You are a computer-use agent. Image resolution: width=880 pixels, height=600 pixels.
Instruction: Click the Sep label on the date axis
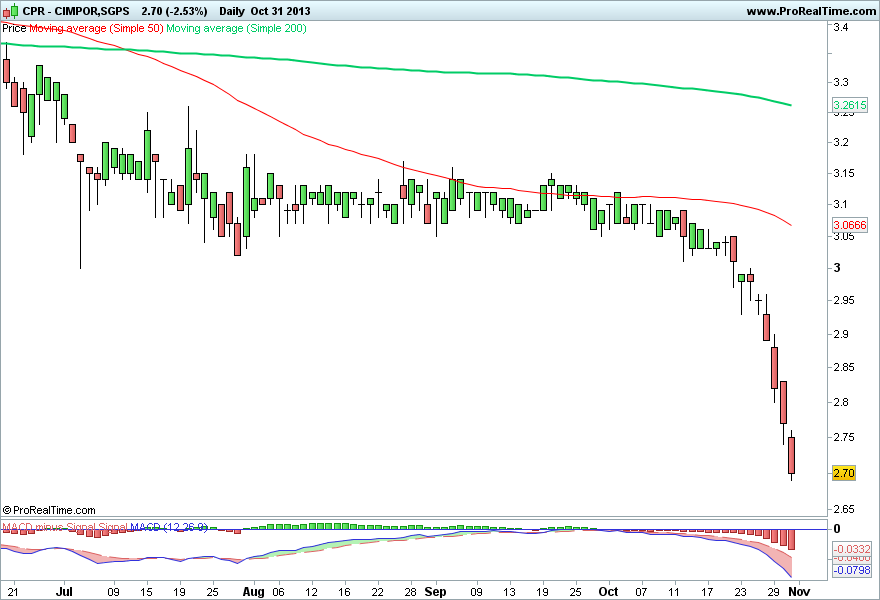[x=436, y=592]
